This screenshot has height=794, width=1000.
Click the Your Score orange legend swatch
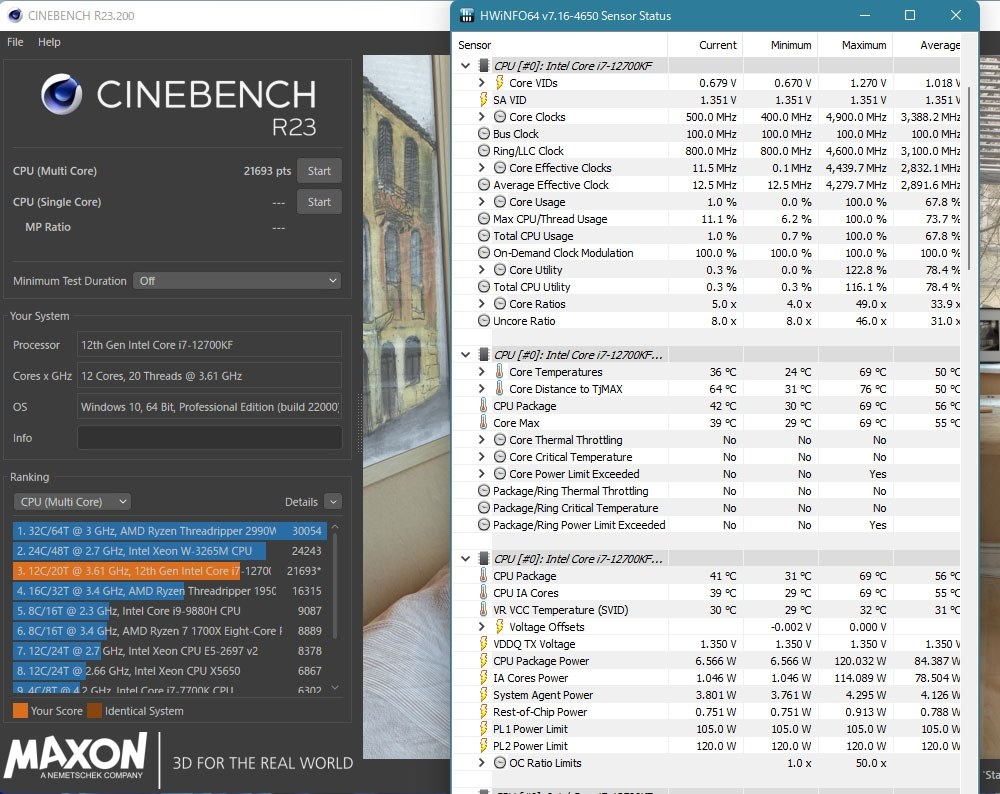[x=20, y=711]
